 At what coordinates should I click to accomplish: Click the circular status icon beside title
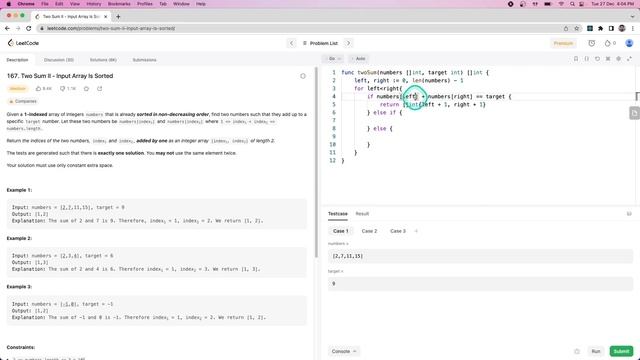click(x=303, y=76)
